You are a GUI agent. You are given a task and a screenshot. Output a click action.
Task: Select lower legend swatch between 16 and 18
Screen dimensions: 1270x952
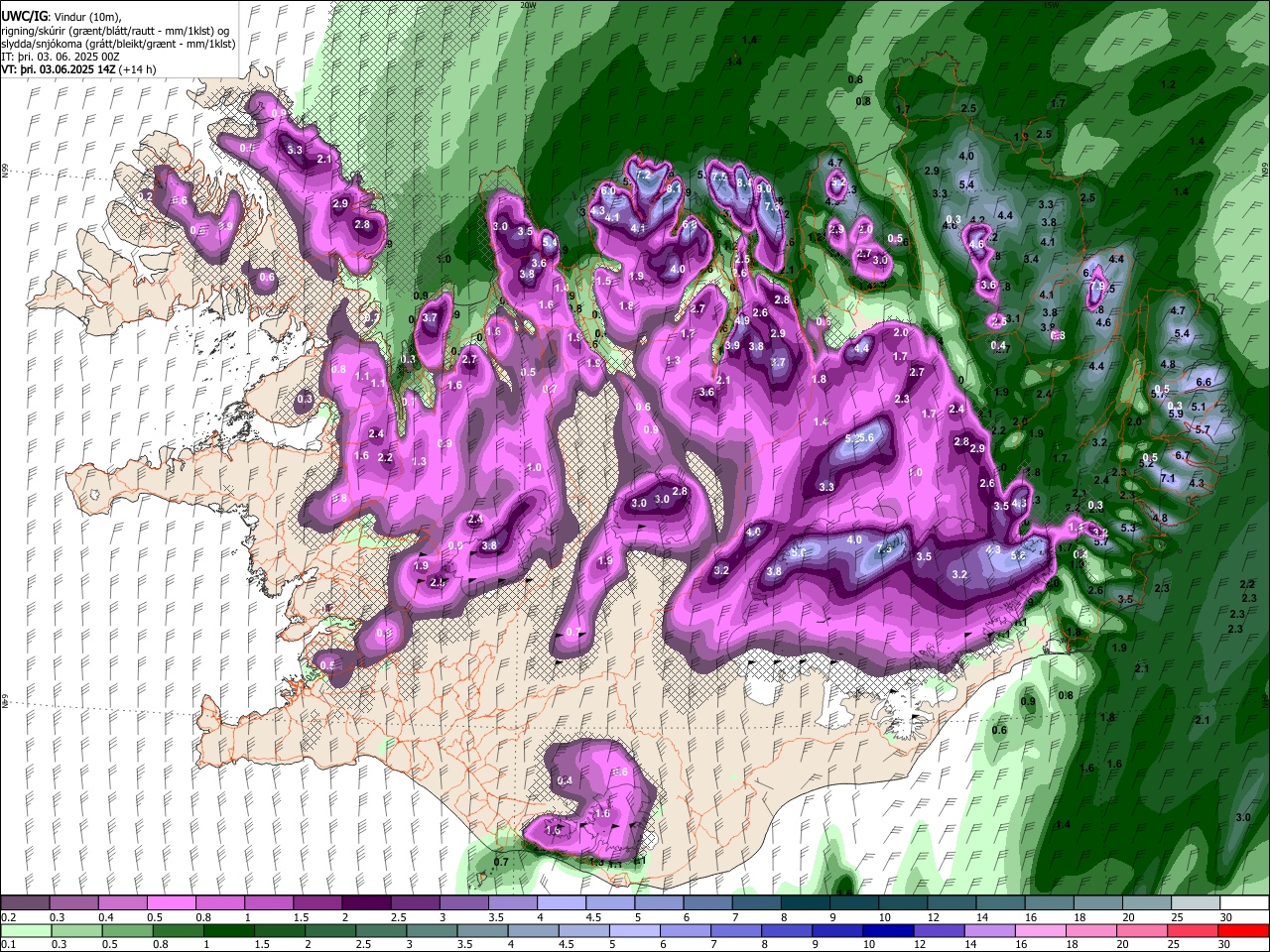[1041, 930]
